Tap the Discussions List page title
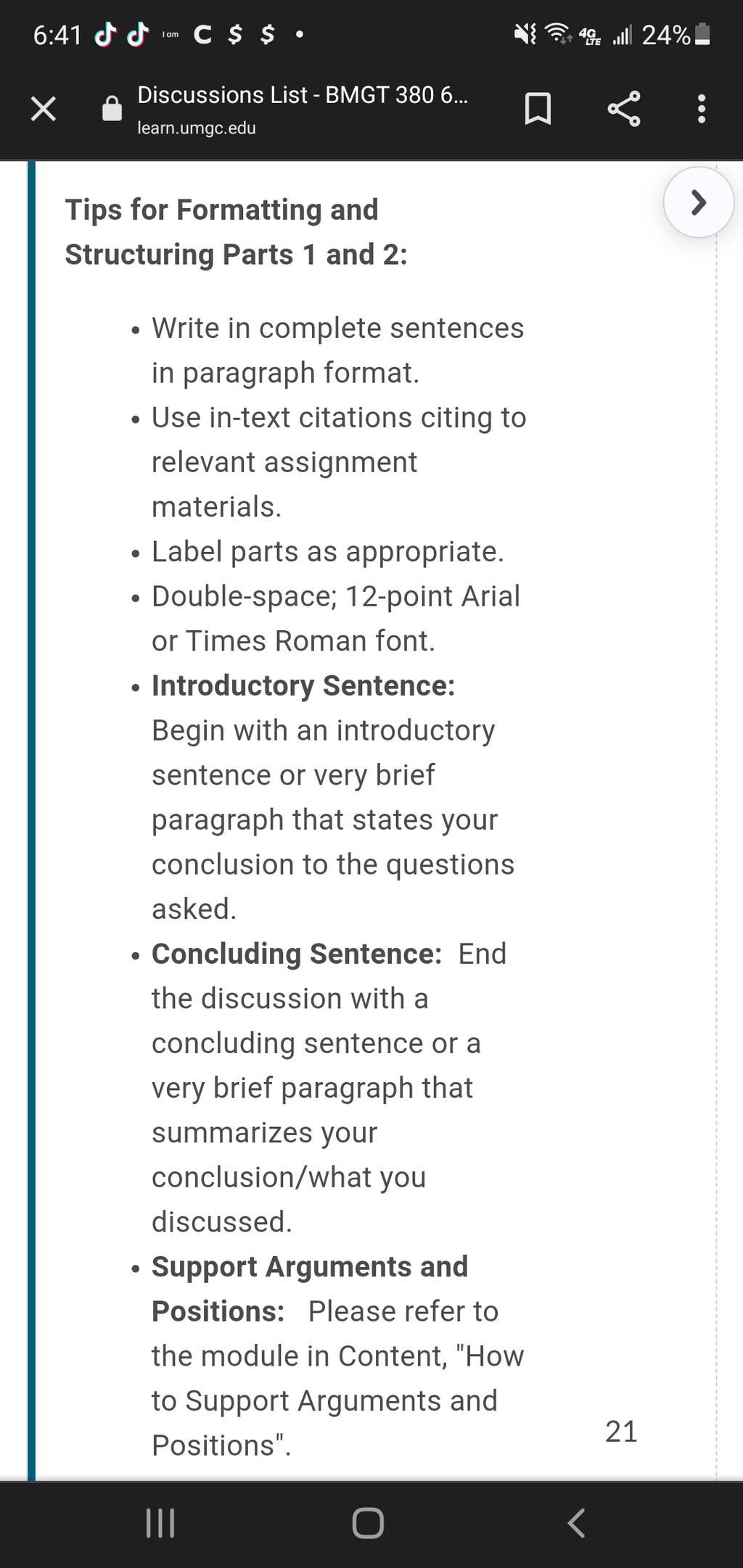This screenshot has width=743, height=1568. 303,95
